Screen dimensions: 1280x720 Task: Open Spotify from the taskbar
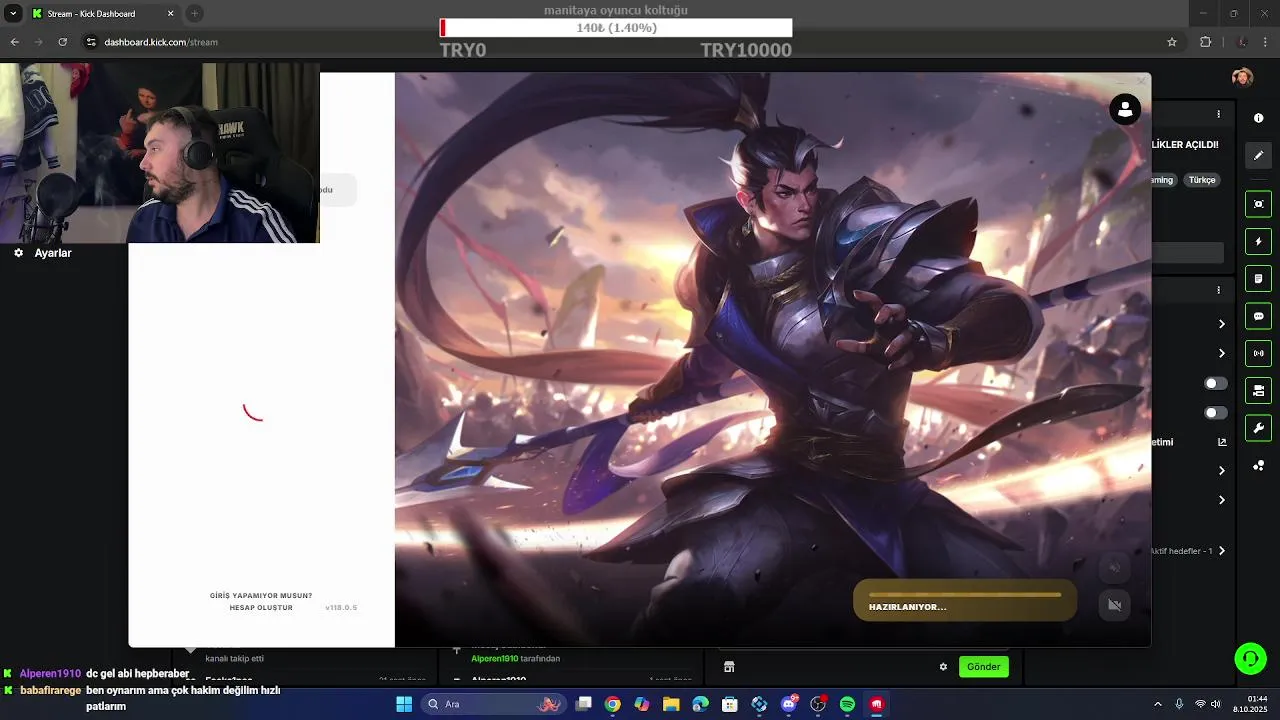point(847,704)
